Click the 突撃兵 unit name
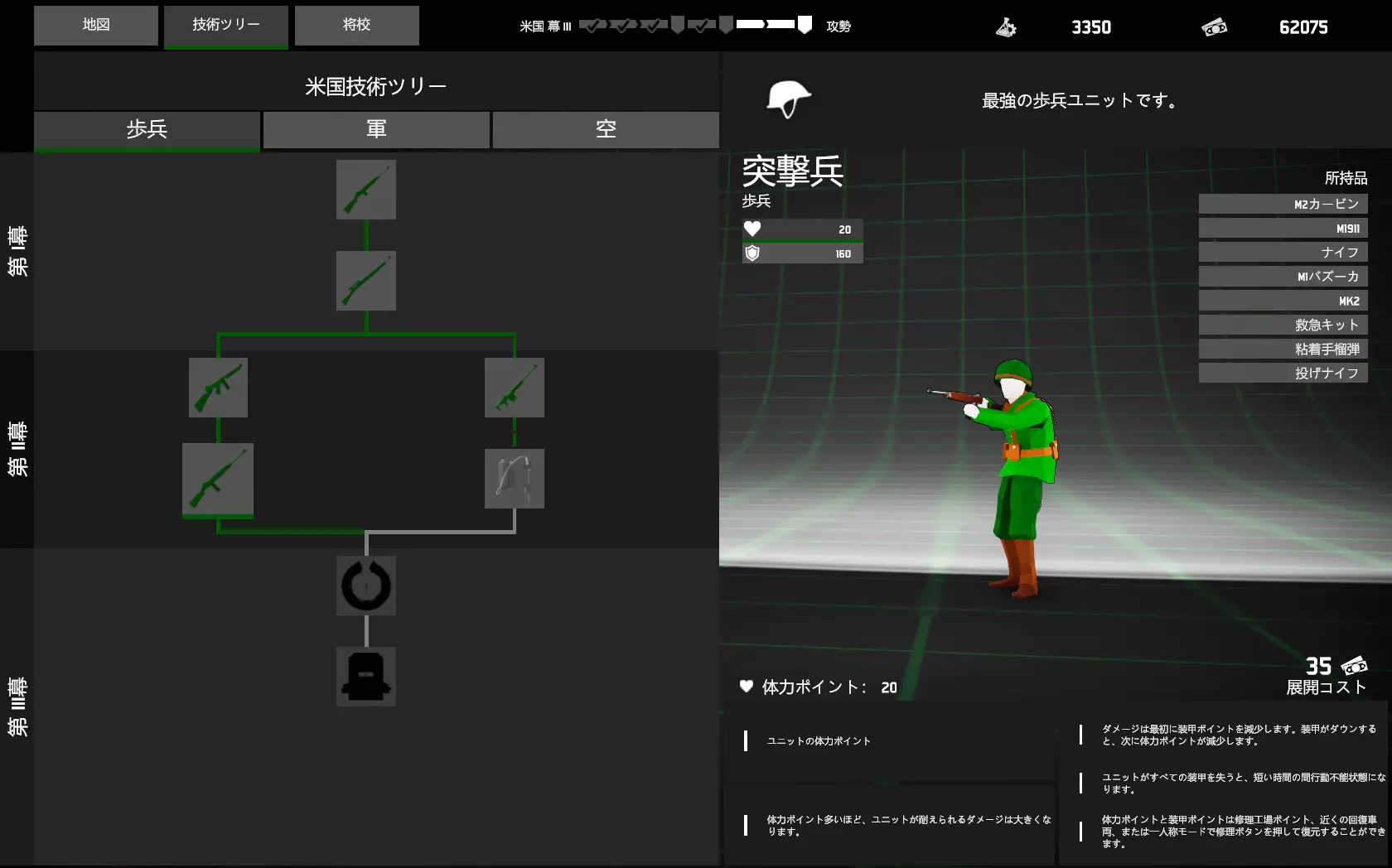Image resolution: width=1392 pixels, height=868 pixels. (792, 171)
